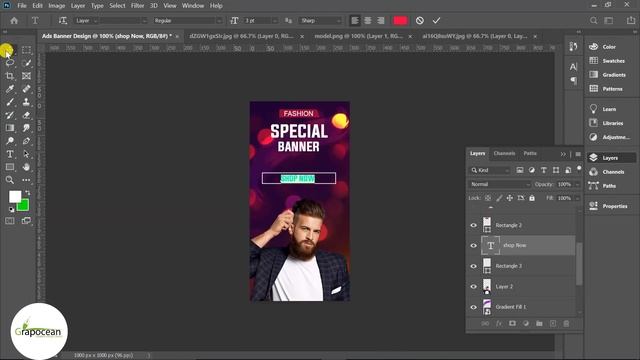640x360 pixels.
Task: Open the layer Kind filter dropdown
Action: (490, 170)
